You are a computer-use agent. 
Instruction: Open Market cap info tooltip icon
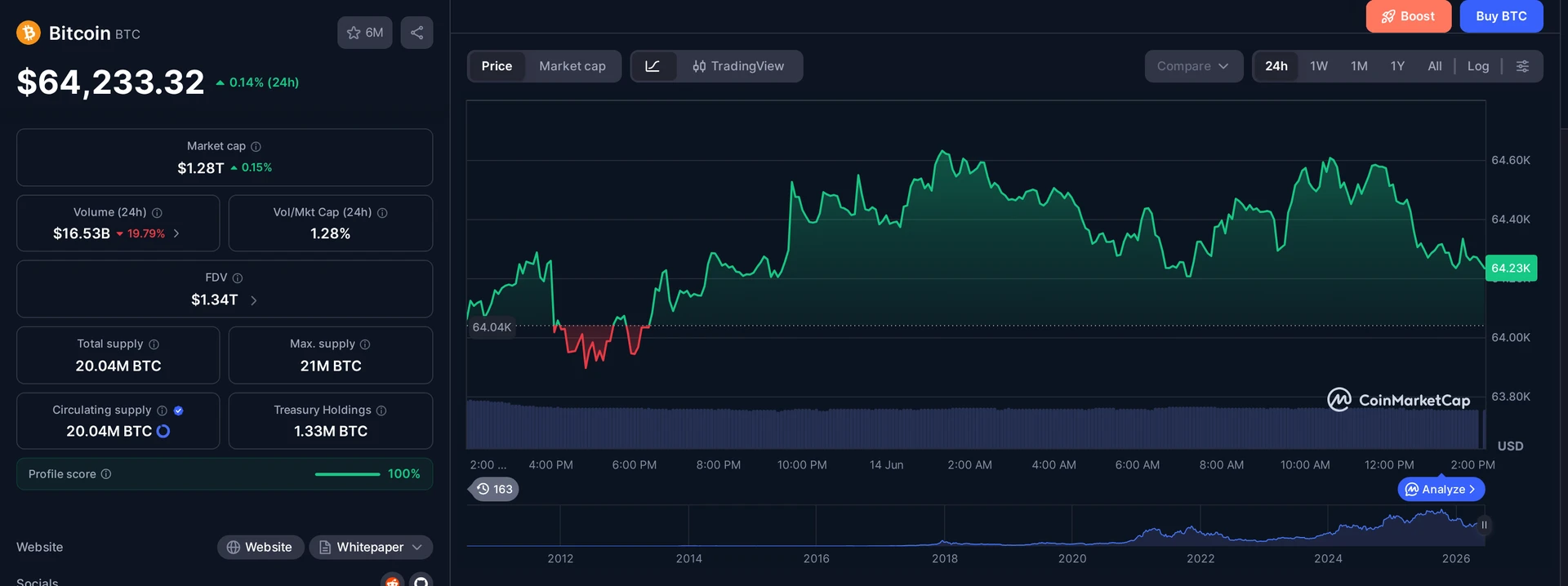click(256, 146)
